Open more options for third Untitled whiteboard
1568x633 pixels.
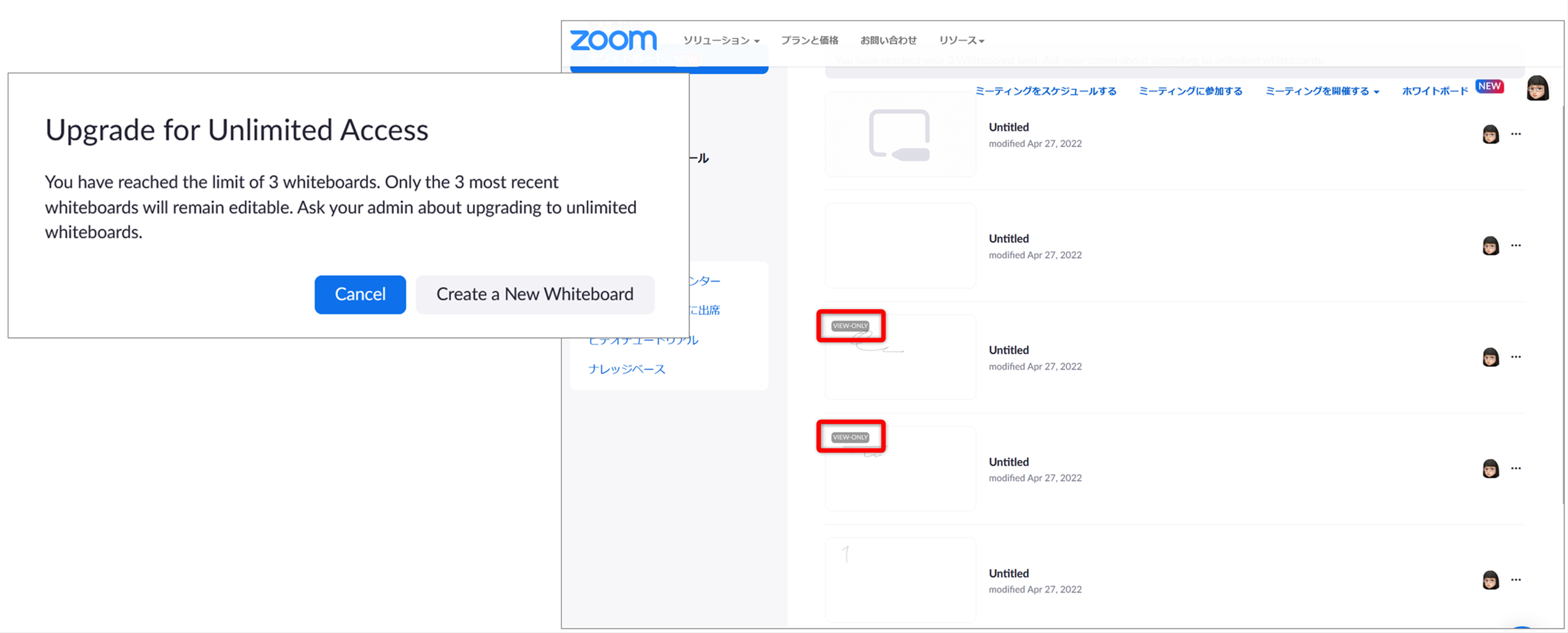click(x=1515, y=356)
